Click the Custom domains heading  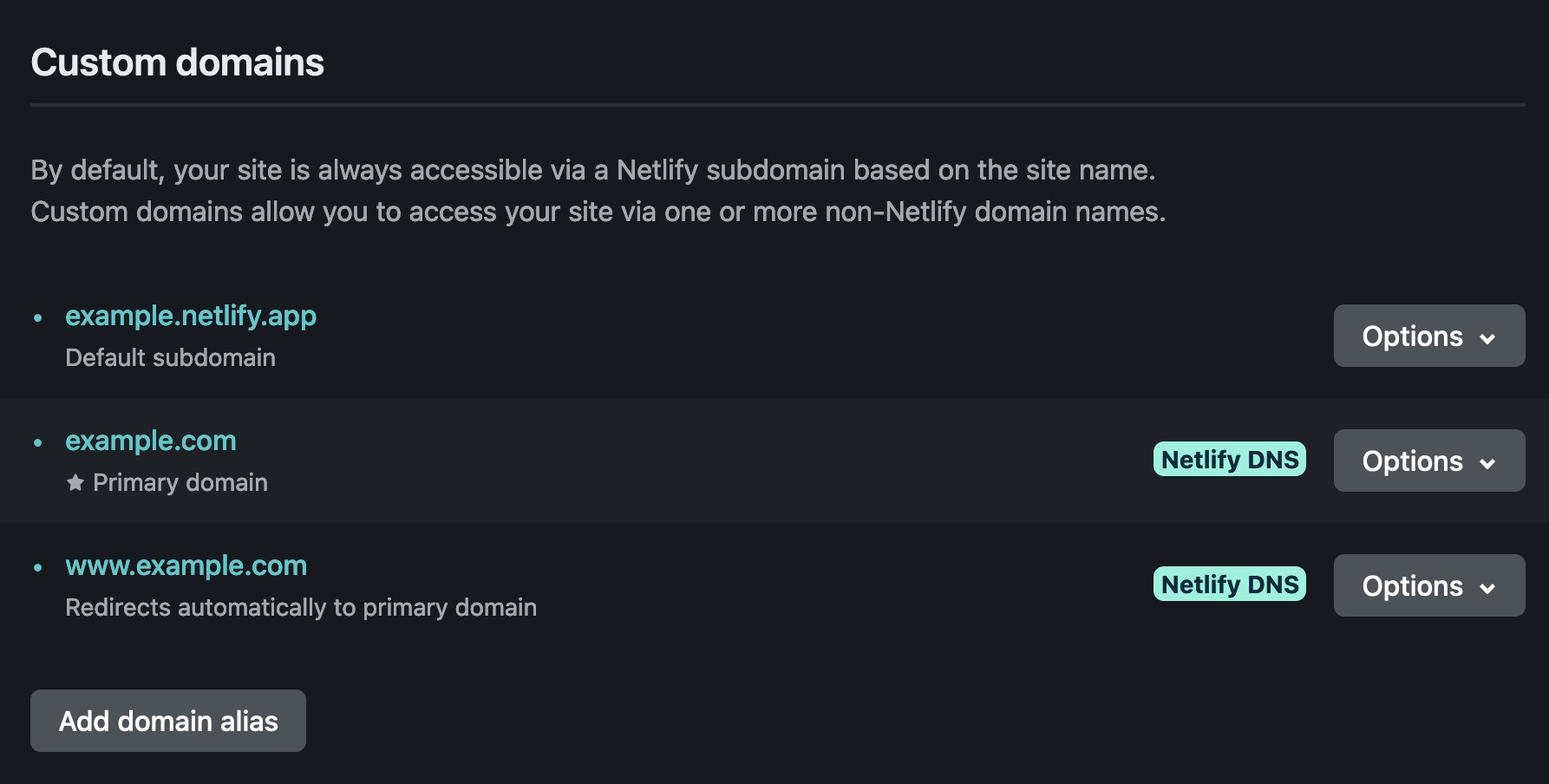coord(178,62)
